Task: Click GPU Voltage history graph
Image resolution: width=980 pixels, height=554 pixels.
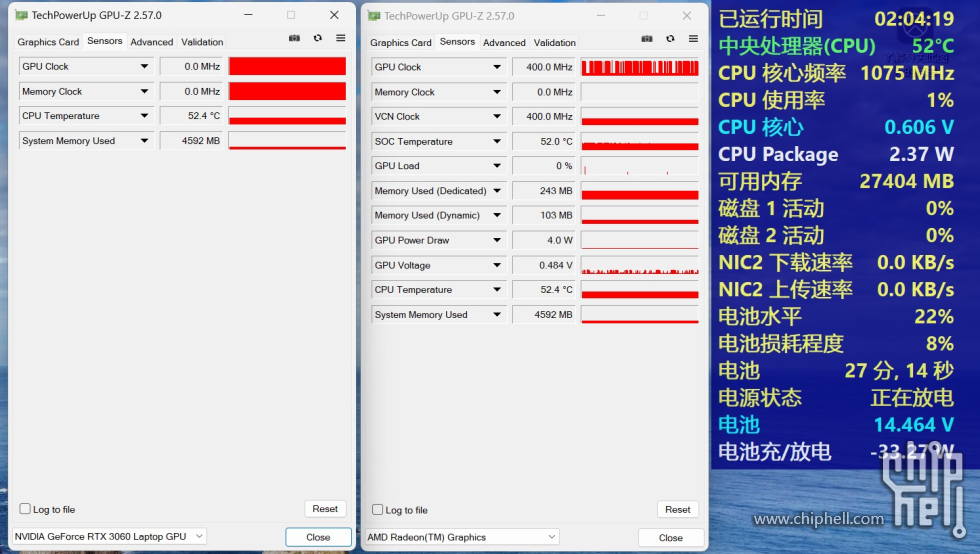Action: click(639, 265)
